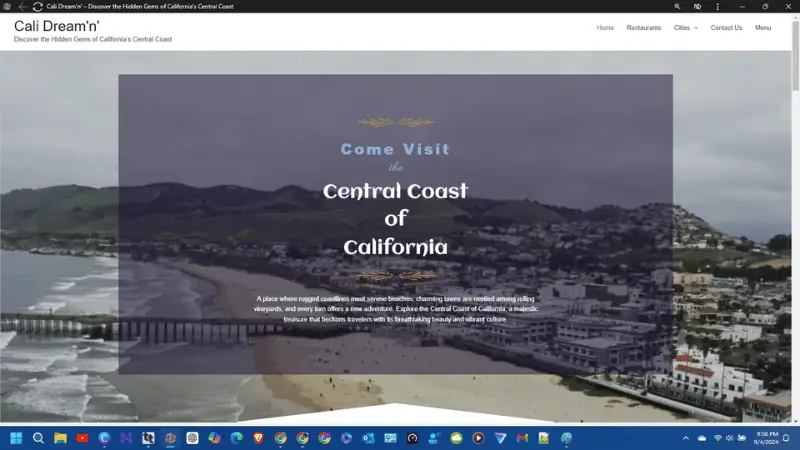
Task: Click the vertical page scrollbar thumb
Action: 795,54
